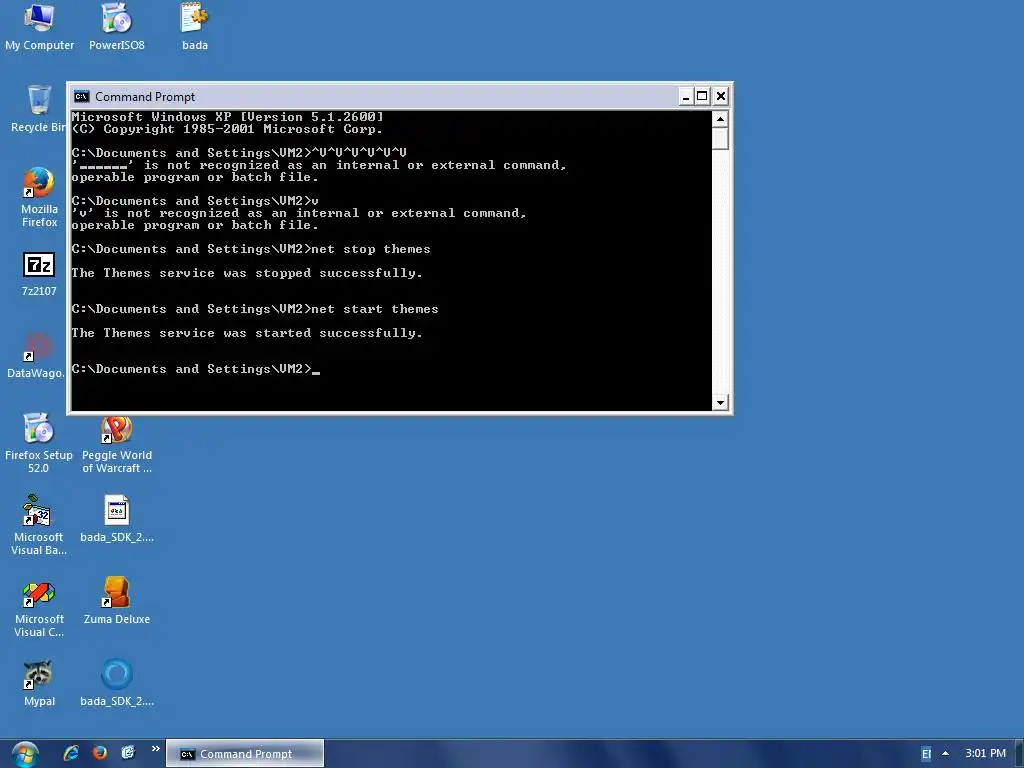Select the Peggle World of Warcraft shortcut
Image resolution: width=1024 pixels, height=768 pixels.
[x=117, y=443]
